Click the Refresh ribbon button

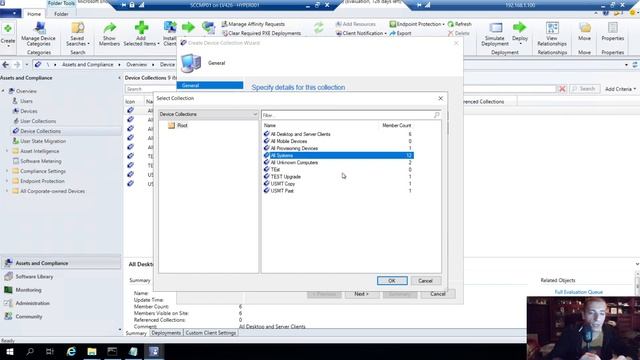tap(460, 24)
